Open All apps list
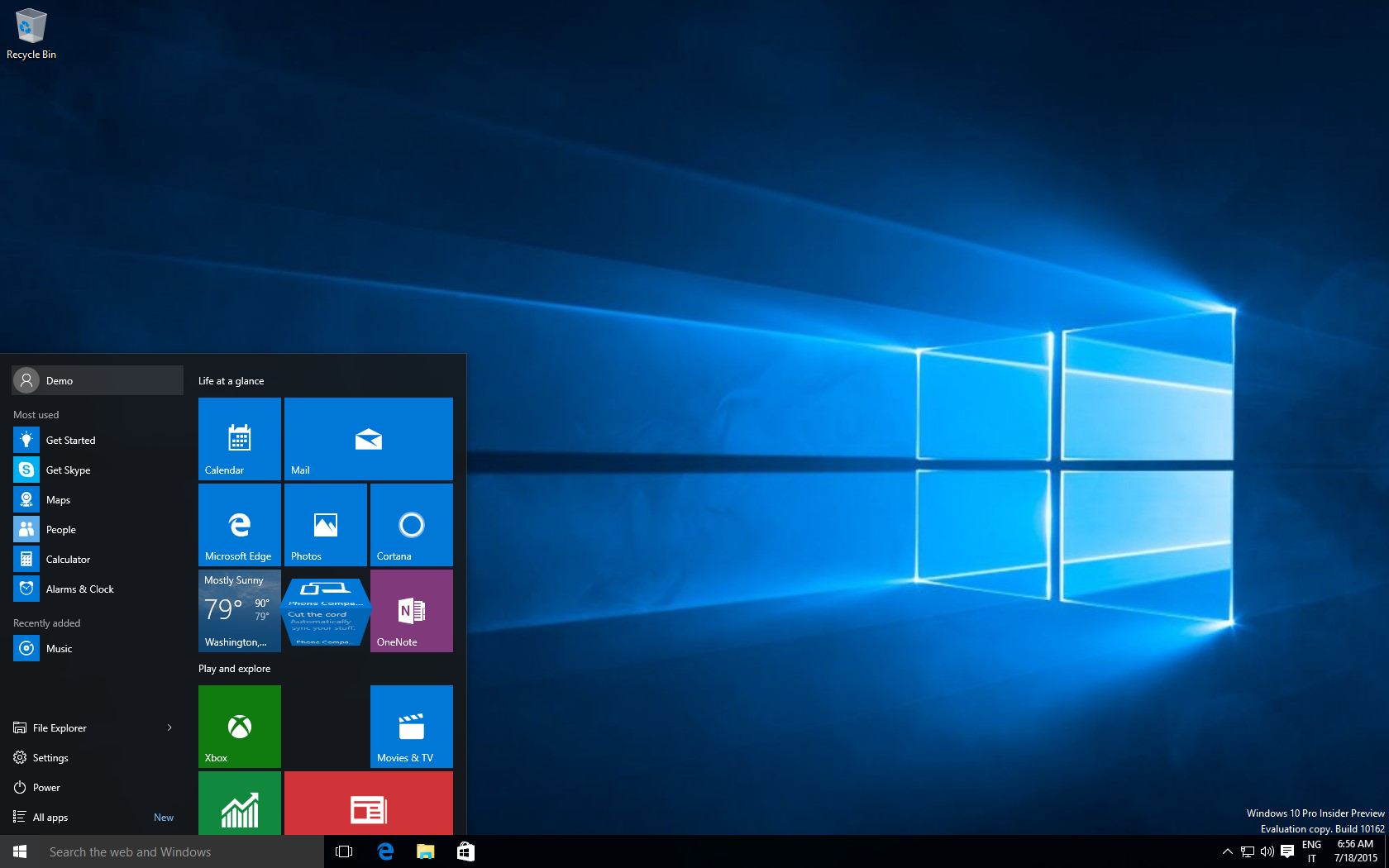This screenshot has height=868, width=1389. pyautogui.click(x=51, y=818)
